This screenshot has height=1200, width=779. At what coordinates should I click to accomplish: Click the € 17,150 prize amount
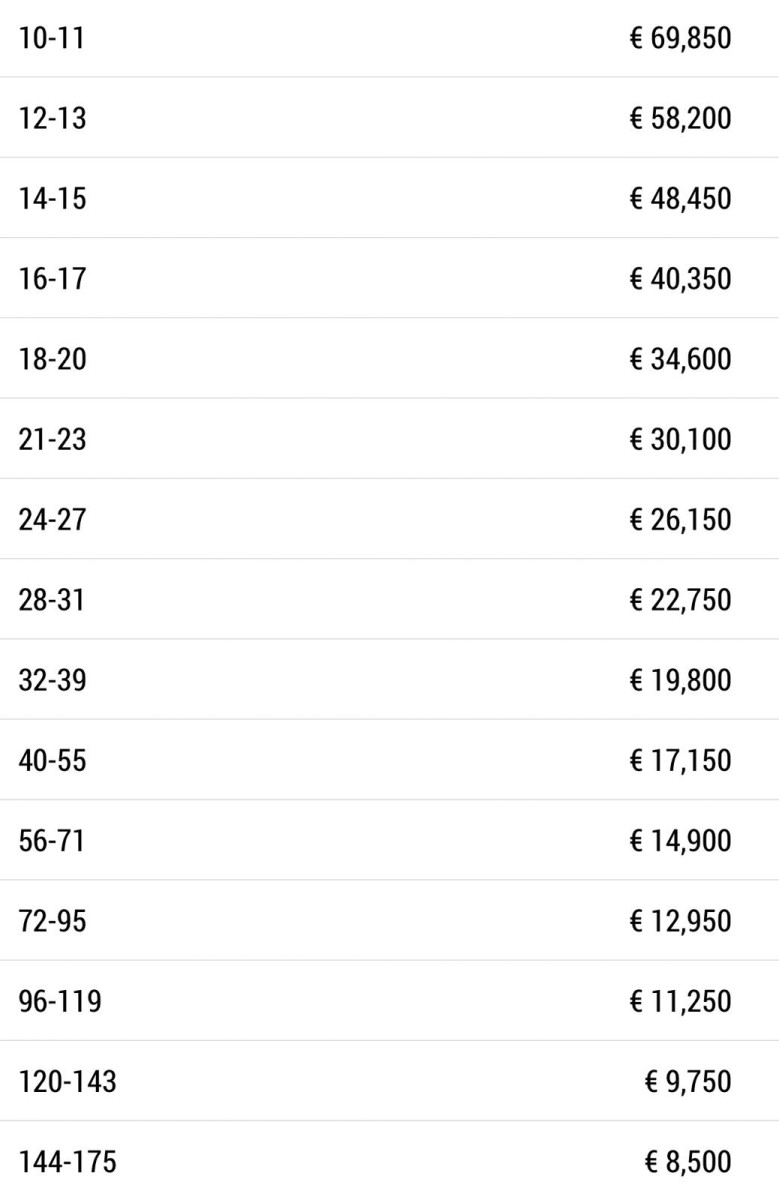tap(680, 761)
